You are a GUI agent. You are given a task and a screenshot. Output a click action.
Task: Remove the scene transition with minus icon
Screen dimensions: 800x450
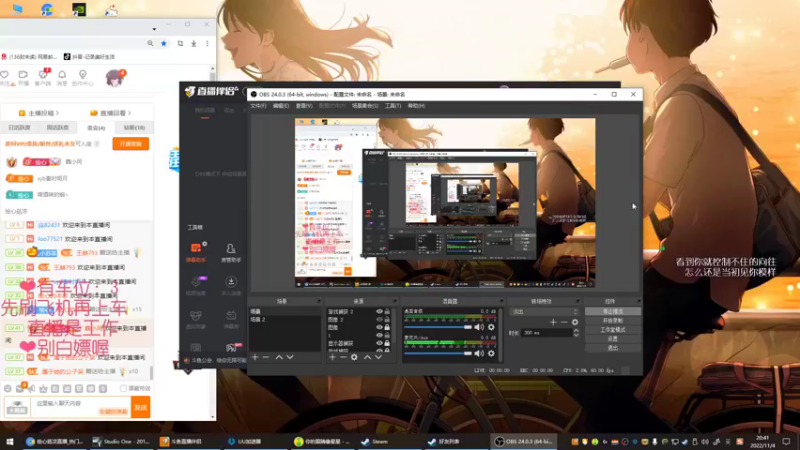tap(564, 322)
